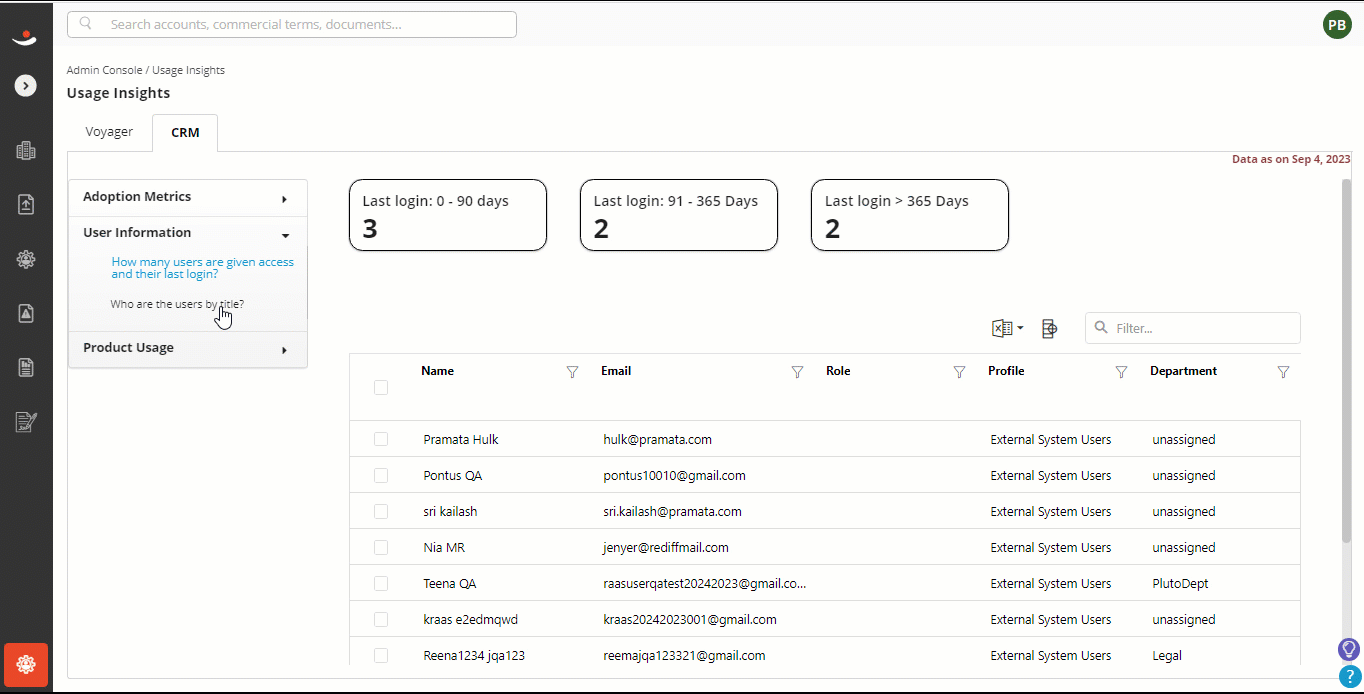The image size is (1364, 694).
Task: Click the hulk@pramata.com email cell
Action: tap(657, 439)
